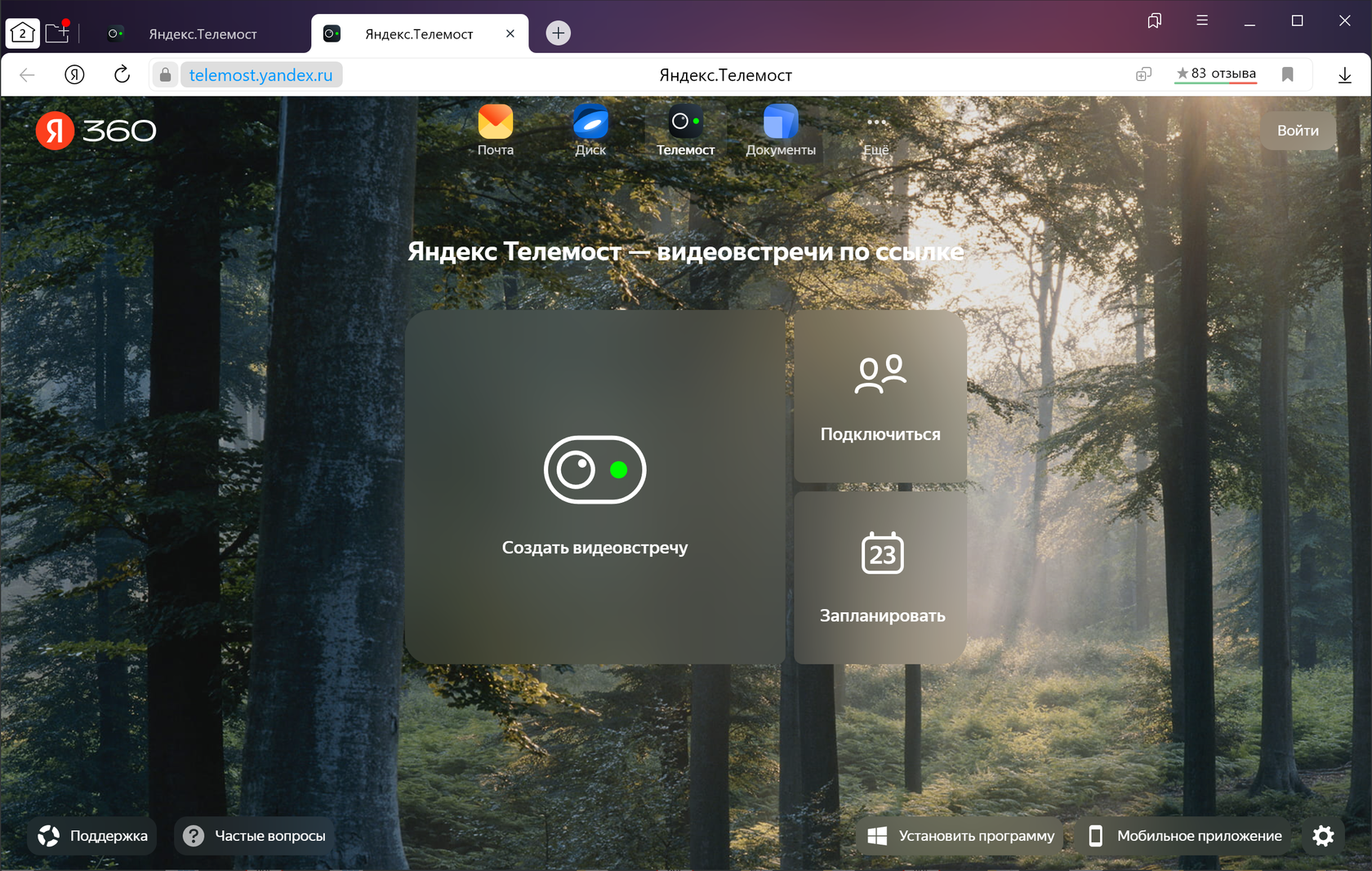Open the bookmarks collections icon in title bar
Screen dimensions: 1372x871
tap(1154, 21)
